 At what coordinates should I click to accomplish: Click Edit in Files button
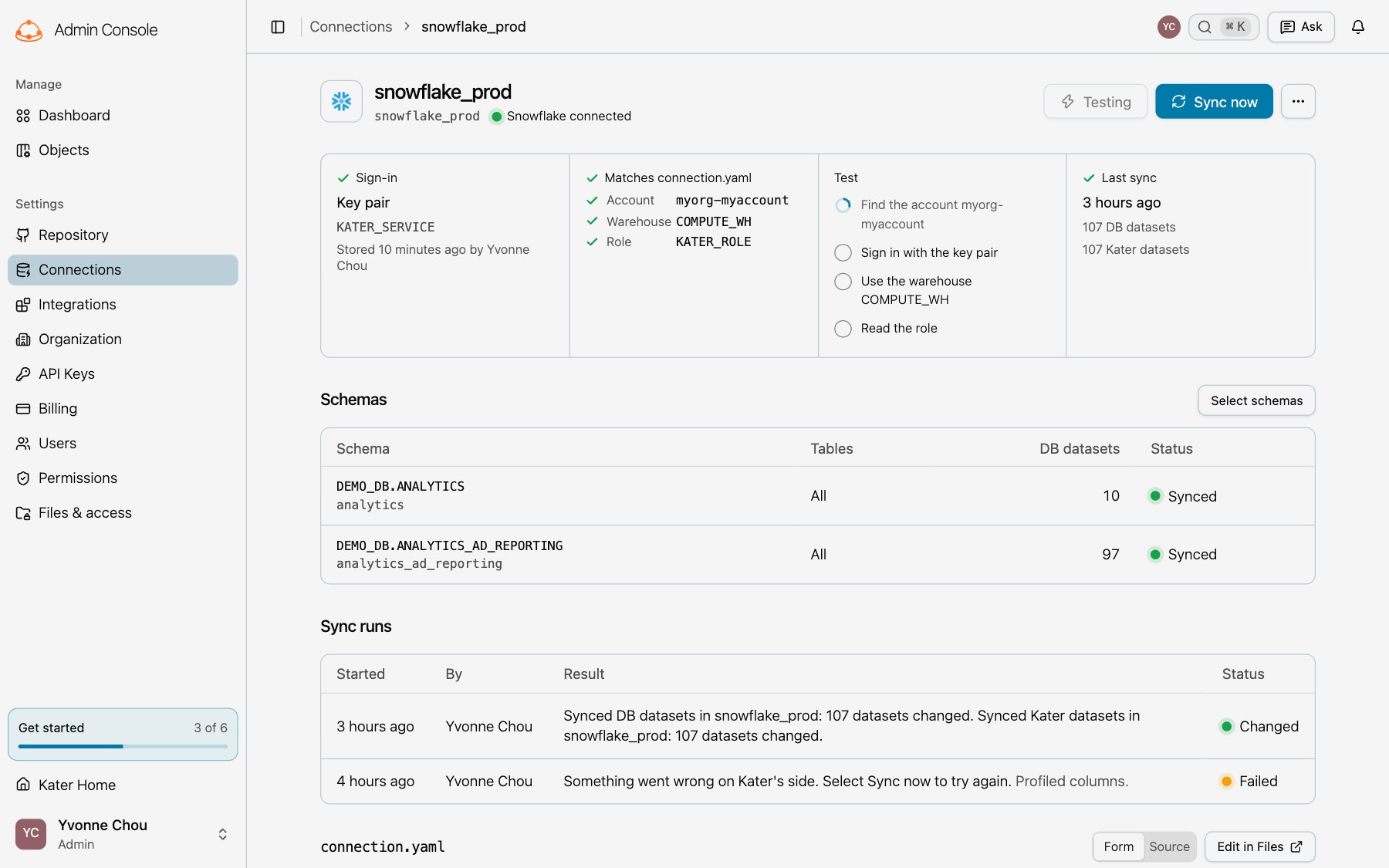[1259, 846]
